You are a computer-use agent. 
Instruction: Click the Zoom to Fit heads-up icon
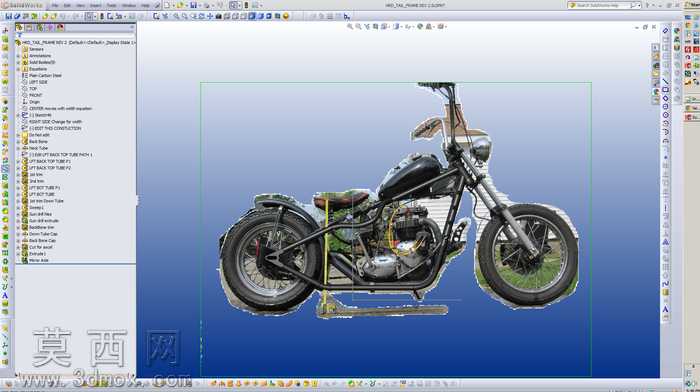point(350,27)
